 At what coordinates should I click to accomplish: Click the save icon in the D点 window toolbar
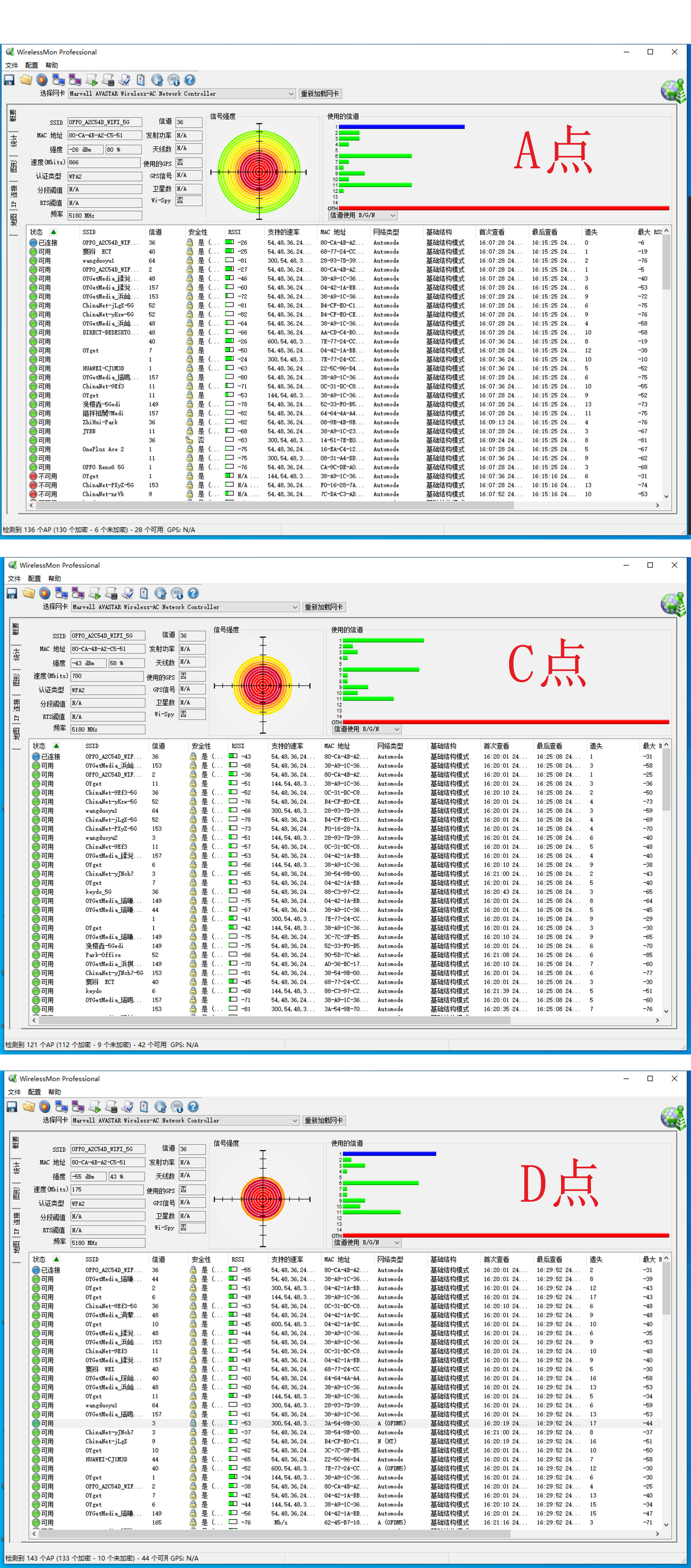[x=12, y=1107]
